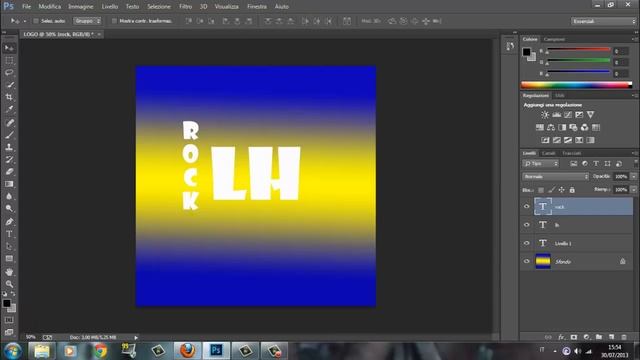640x360 pixels.
Task: Hide the rock text layer
Action: pos(527,207)
